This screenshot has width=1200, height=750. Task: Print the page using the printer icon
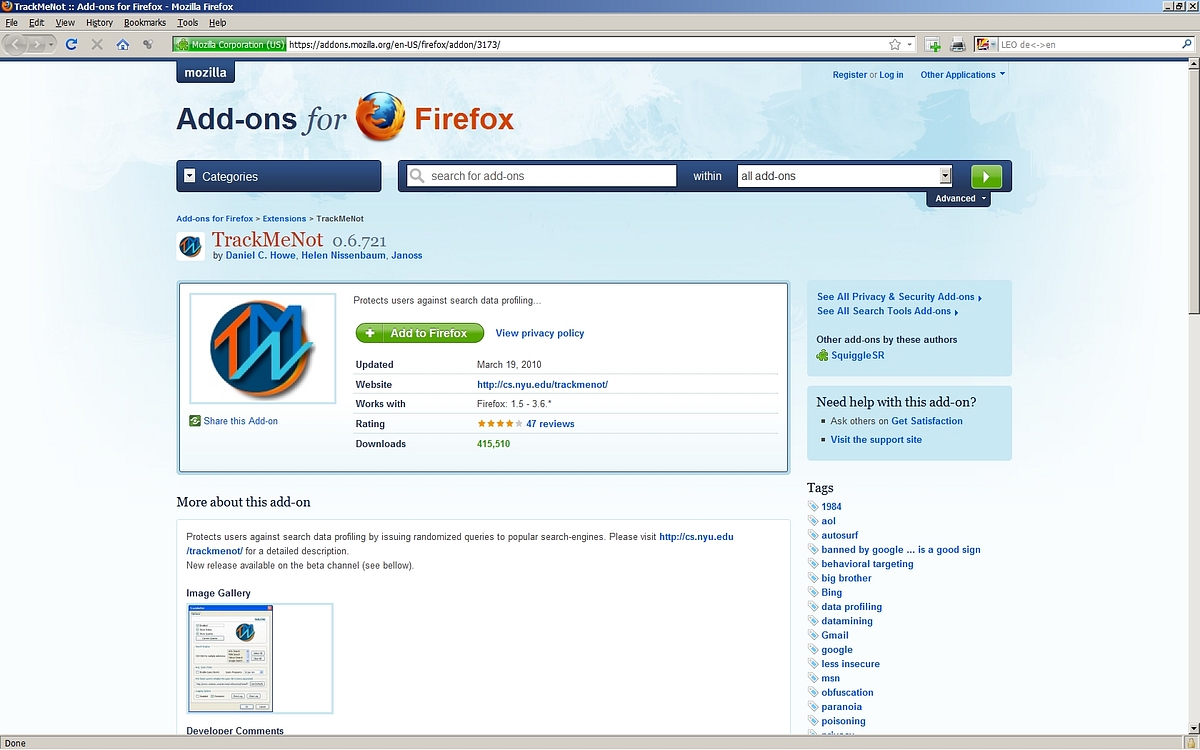956,44
